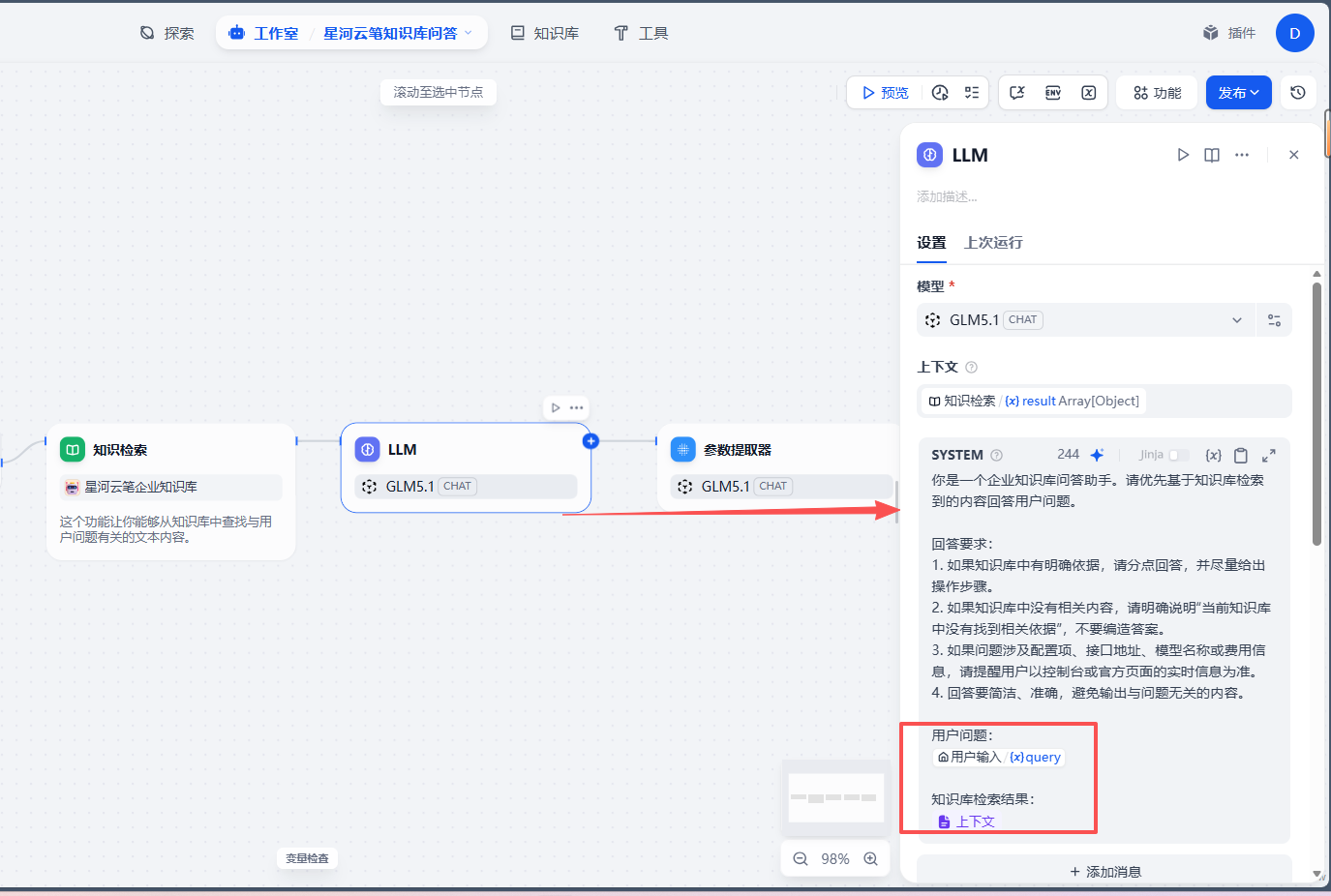Image resolution: width=1331 pixels, height=896 pixels.
Task: Toggle the Jinja switch
Action: click(1178, 455)
